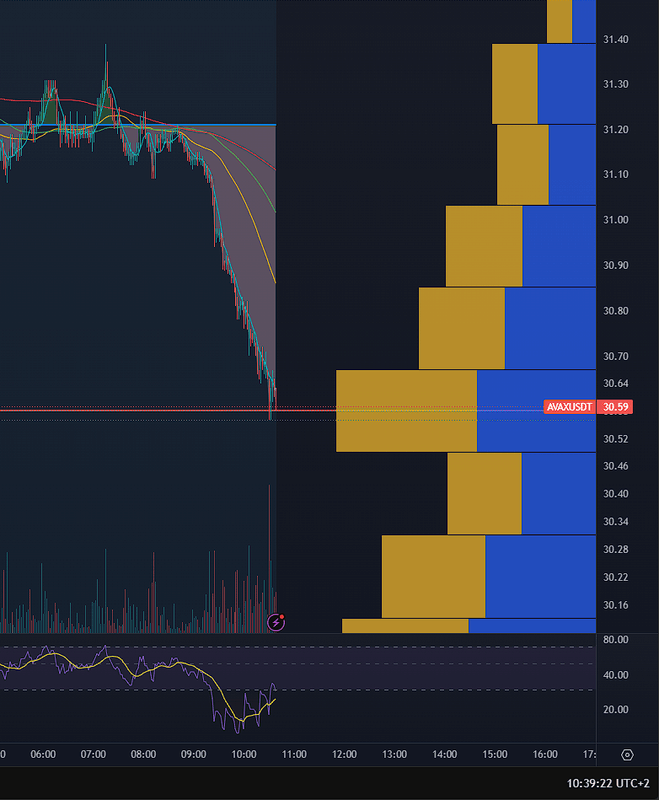Click the blue volume profile bar beside 30.22

(x=541, y=577)
